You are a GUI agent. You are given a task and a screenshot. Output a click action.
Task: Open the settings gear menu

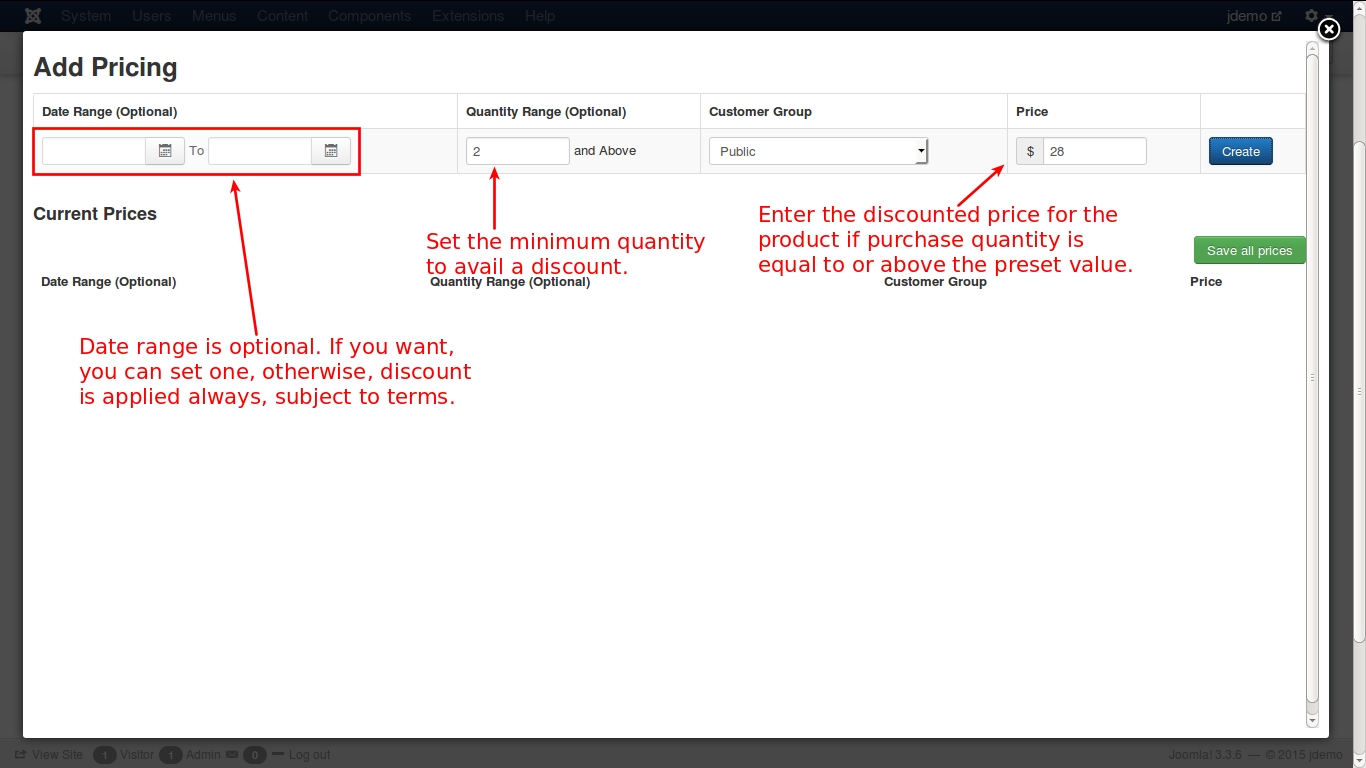pos(1311,16)
